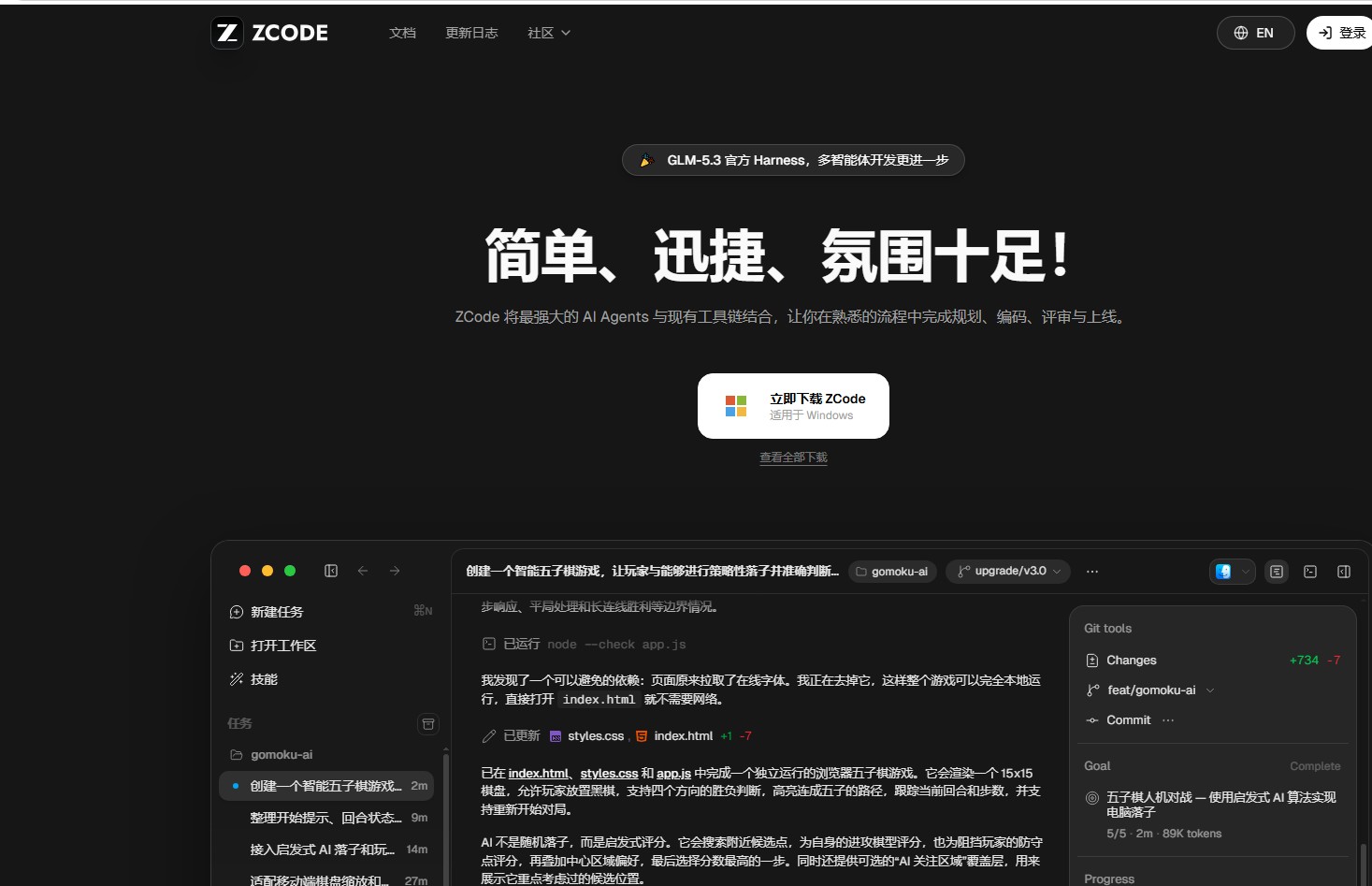Click the yellow minimize dot of mock window
This screenshot has width=1372, height=886.
[x=267, y=571]
